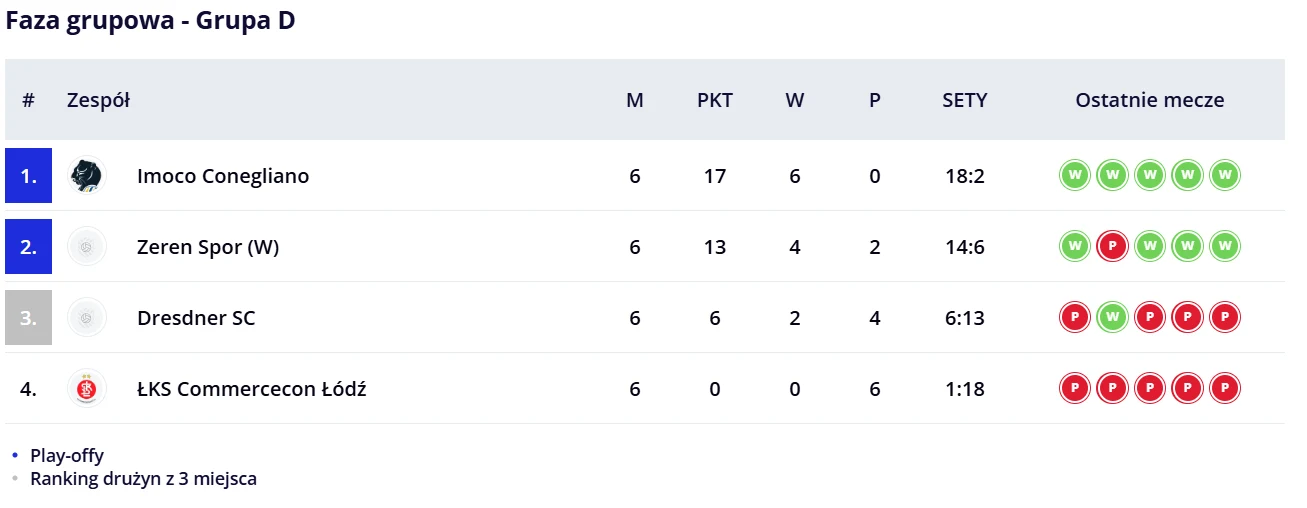Click the Ranking drużyn z 3 miejsca legend
Viewport: 1307px width, 508px height.
pos(143,479)
